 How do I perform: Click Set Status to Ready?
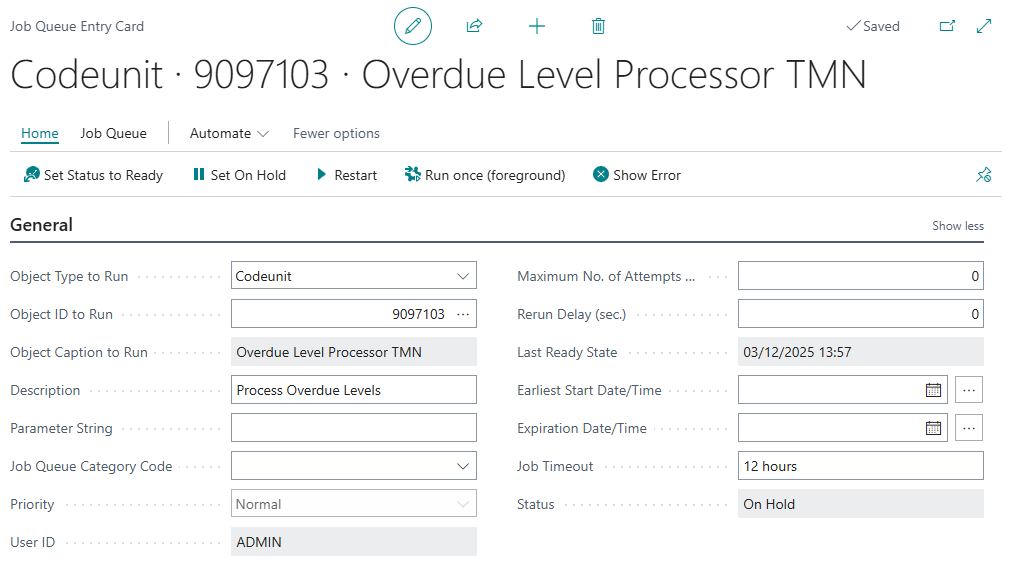coord(93,175)
